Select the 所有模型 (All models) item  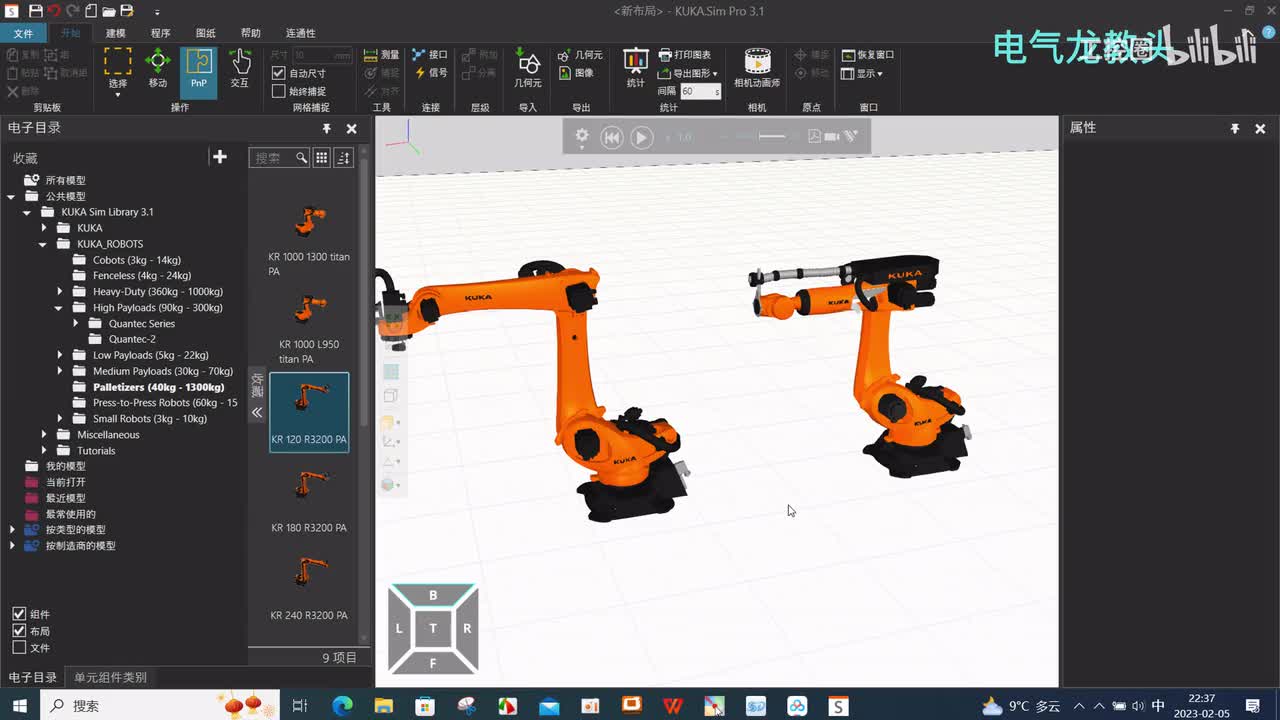(66, 180)
